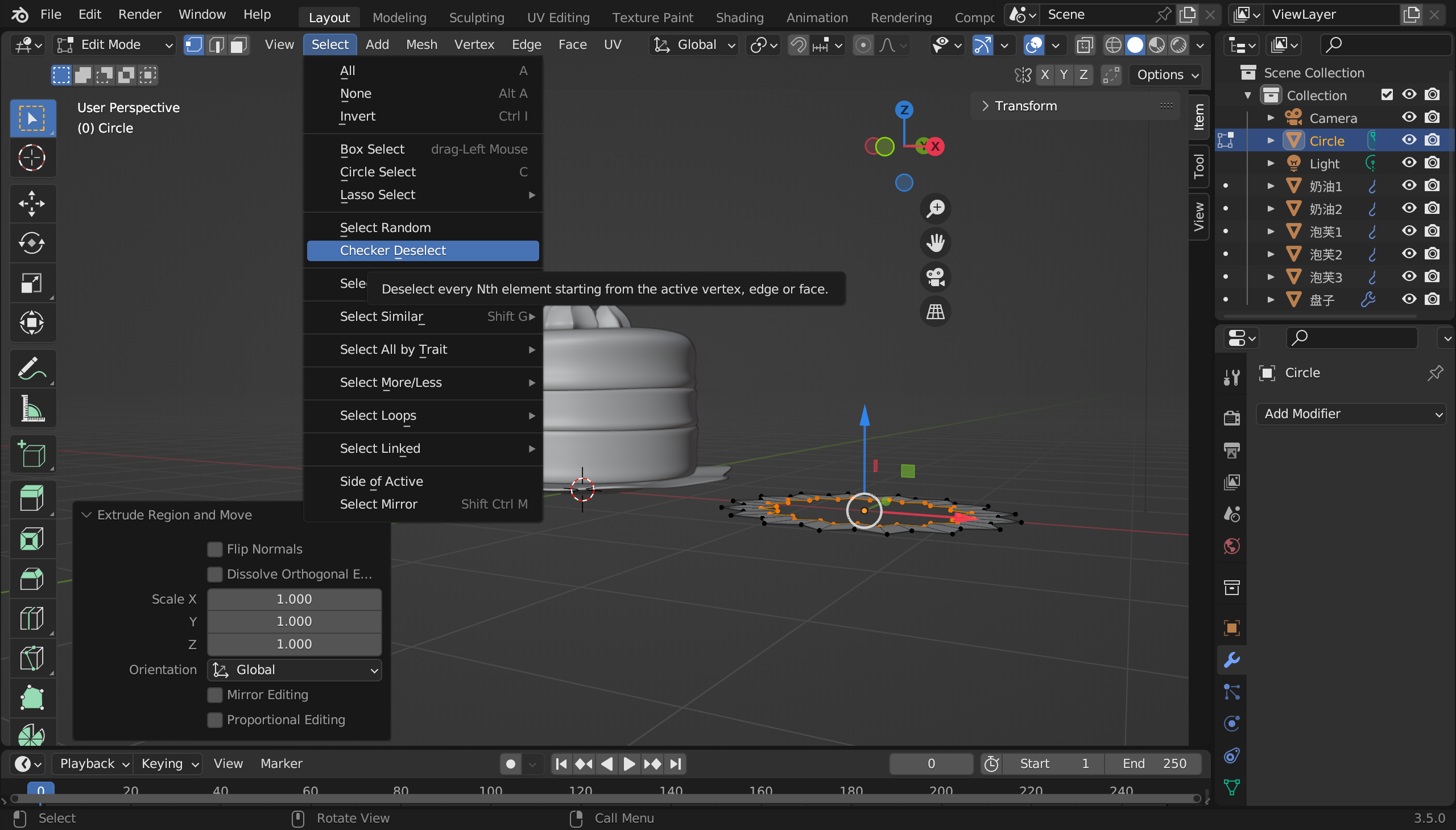Viewport: 1456px width, 830px height.
Task: Open the Mesh menu
Action: pyautogui.click(x=421, y=44)
